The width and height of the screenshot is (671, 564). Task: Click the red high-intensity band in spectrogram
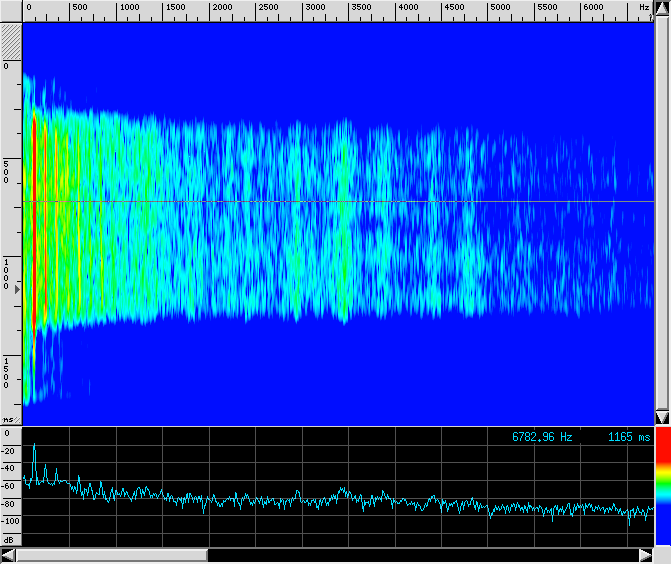pos(34,220)
